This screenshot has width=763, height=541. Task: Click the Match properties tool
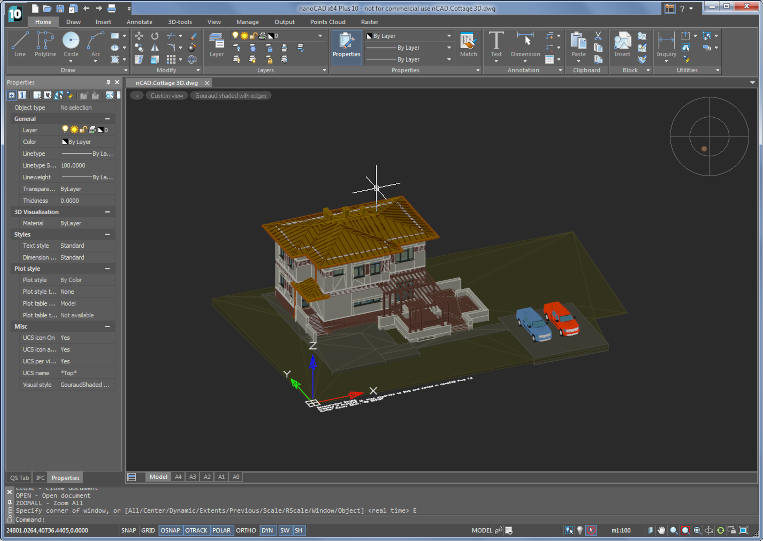click(468, 44)
